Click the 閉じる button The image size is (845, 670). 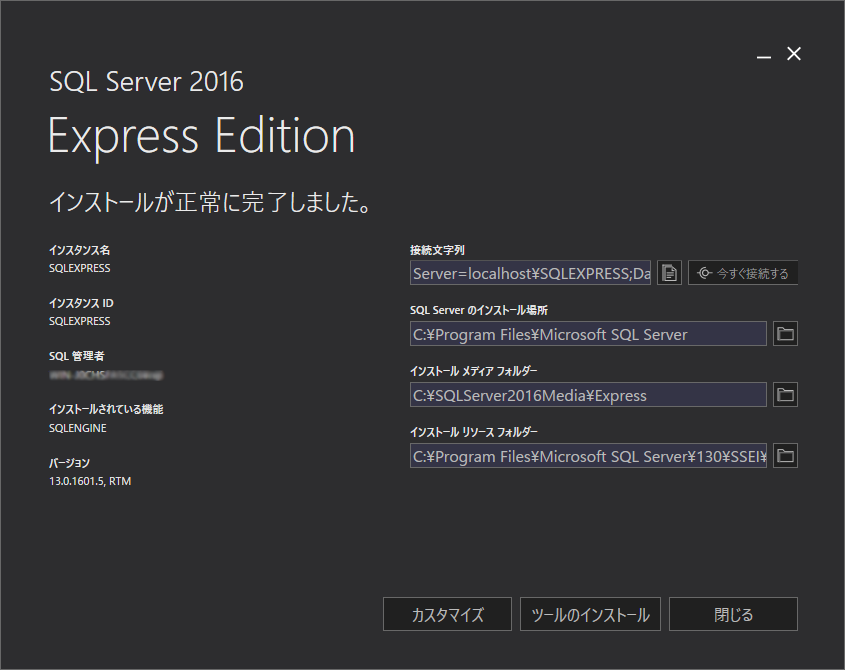[733, 614]
